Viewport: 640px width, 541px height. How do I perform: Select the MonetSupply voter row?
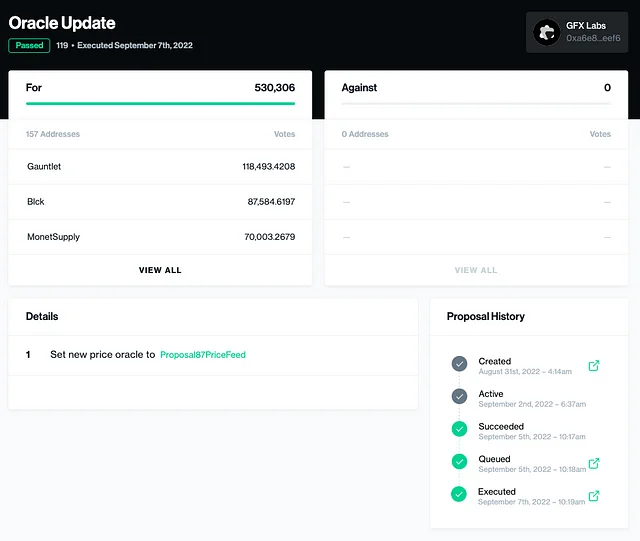pos(160,237)
